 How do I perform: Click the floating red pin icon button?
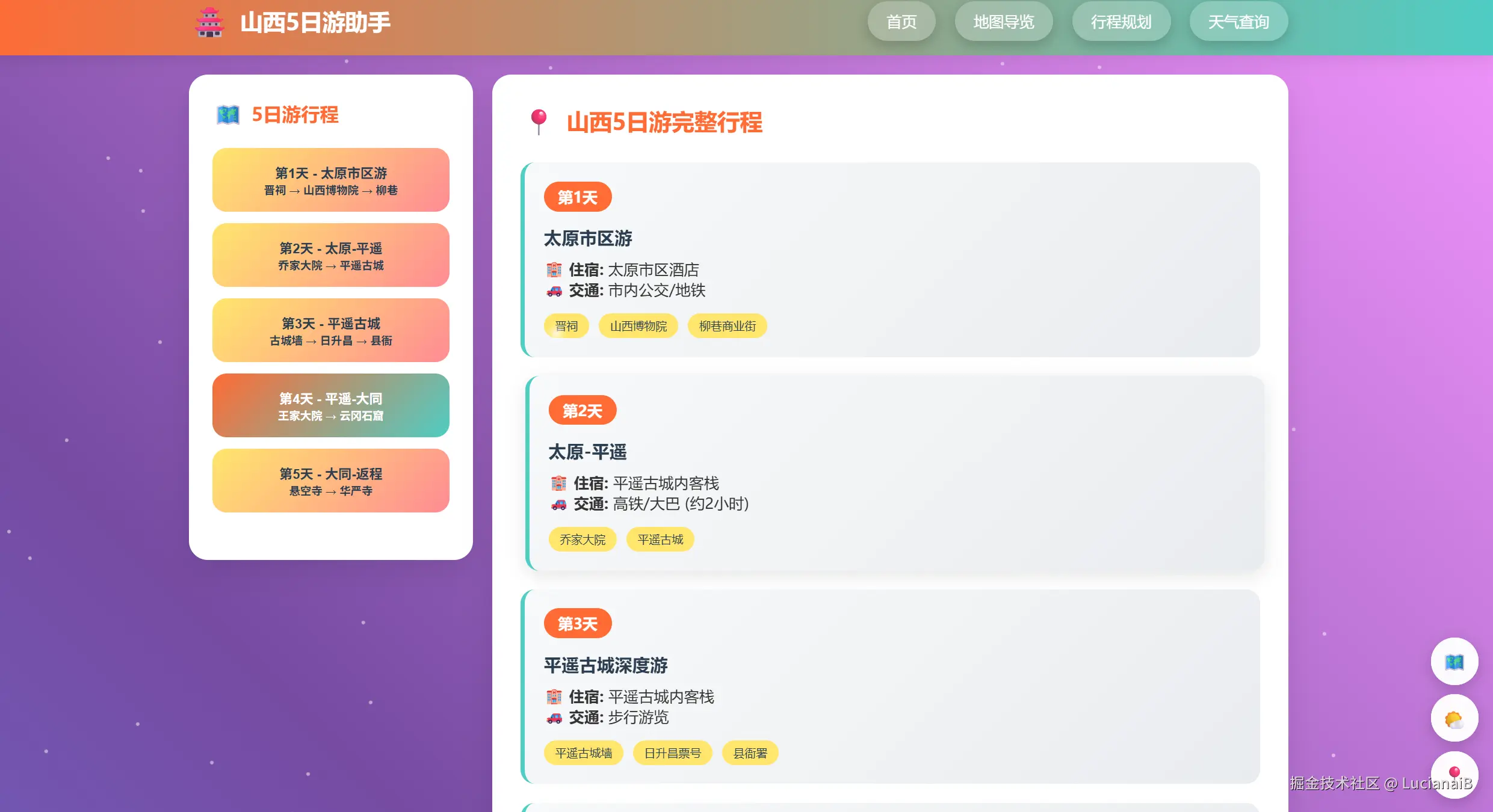click(x=1454, y=774)
